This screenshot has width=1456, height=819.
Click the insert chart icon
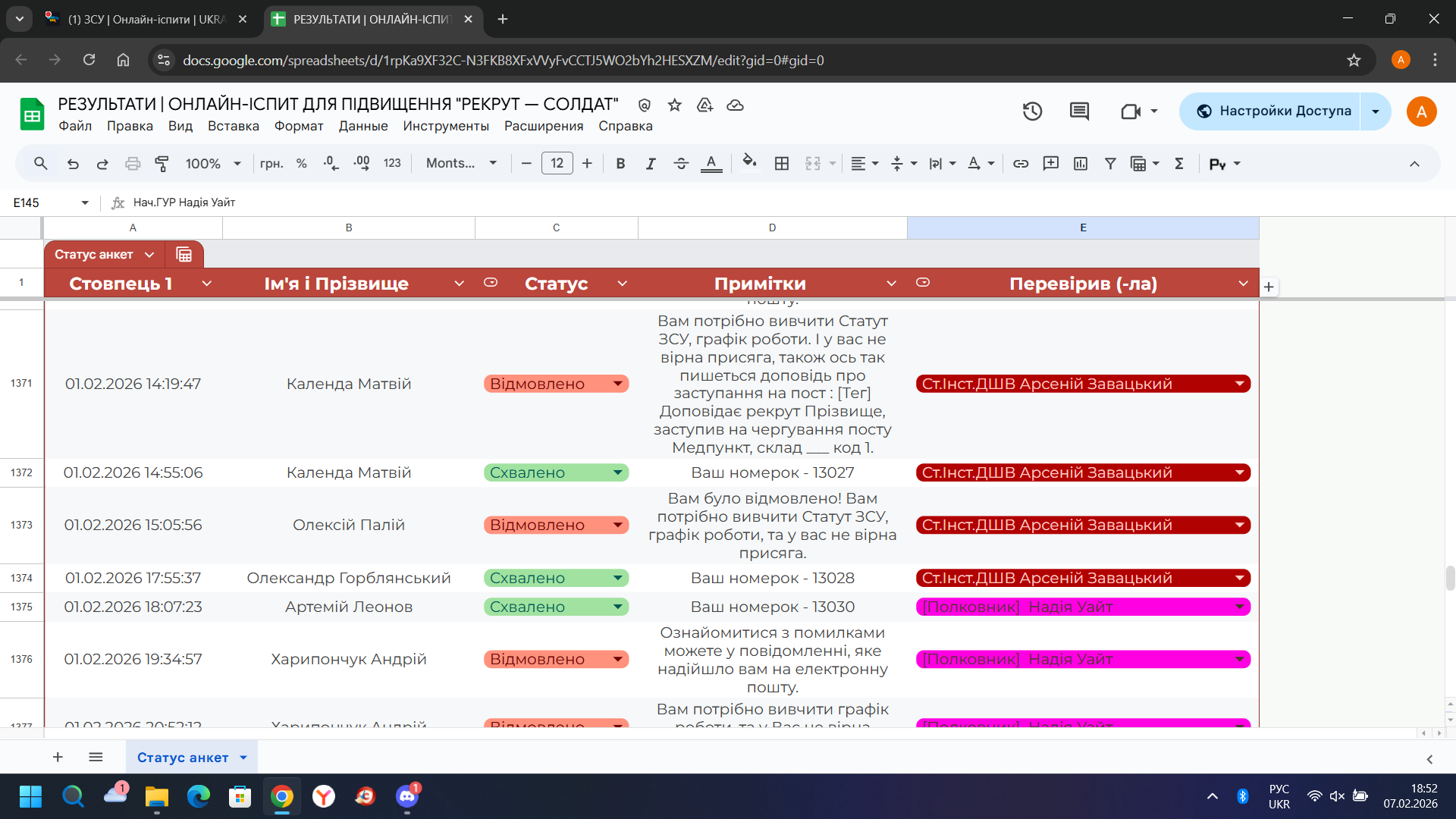(x=1081, y=163)
